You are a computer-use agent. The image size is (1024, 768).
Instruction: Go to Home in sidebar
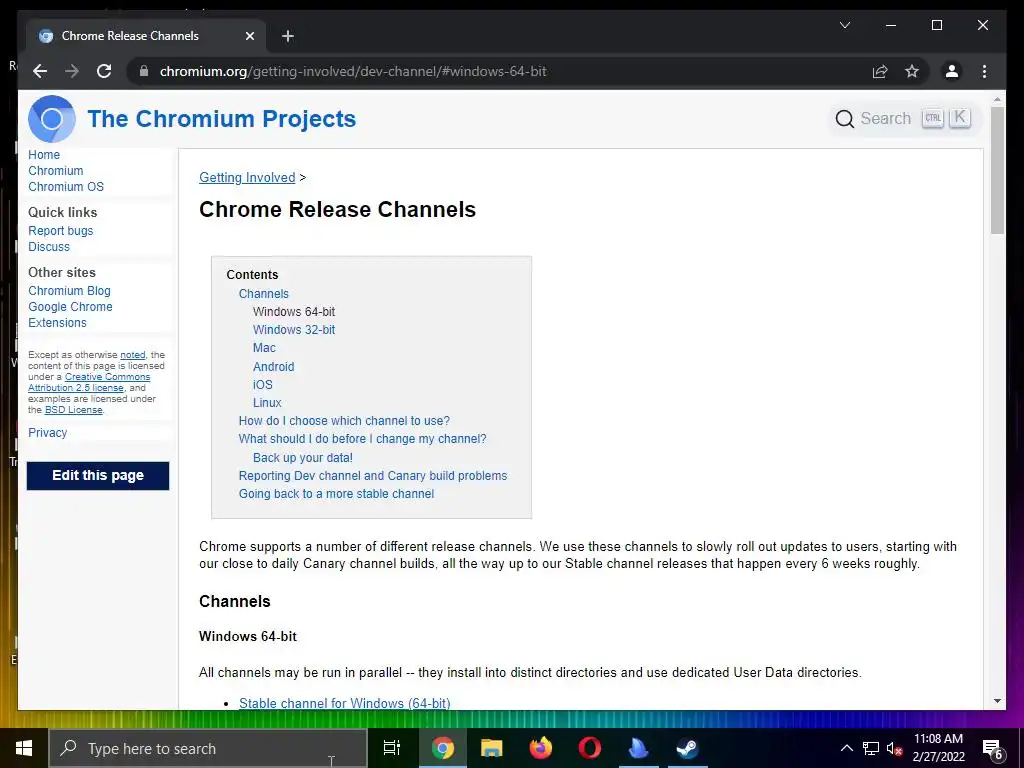(x=44, y=155)
